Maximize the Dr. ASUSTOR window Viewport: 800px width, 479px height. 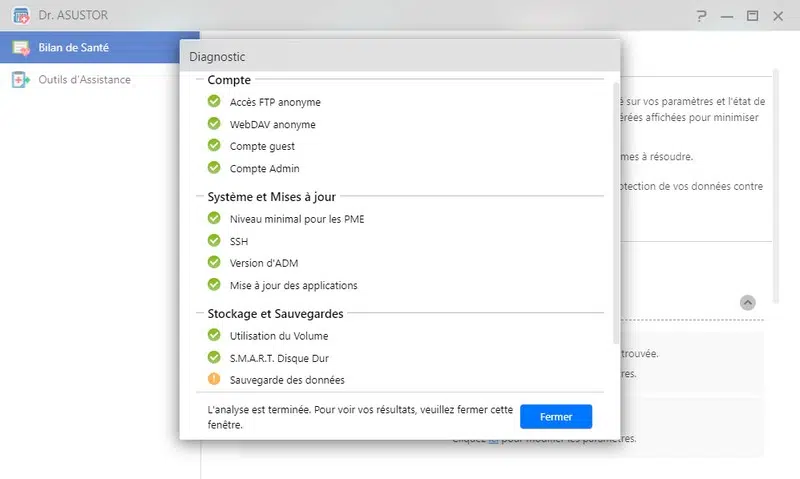(752, 16)
